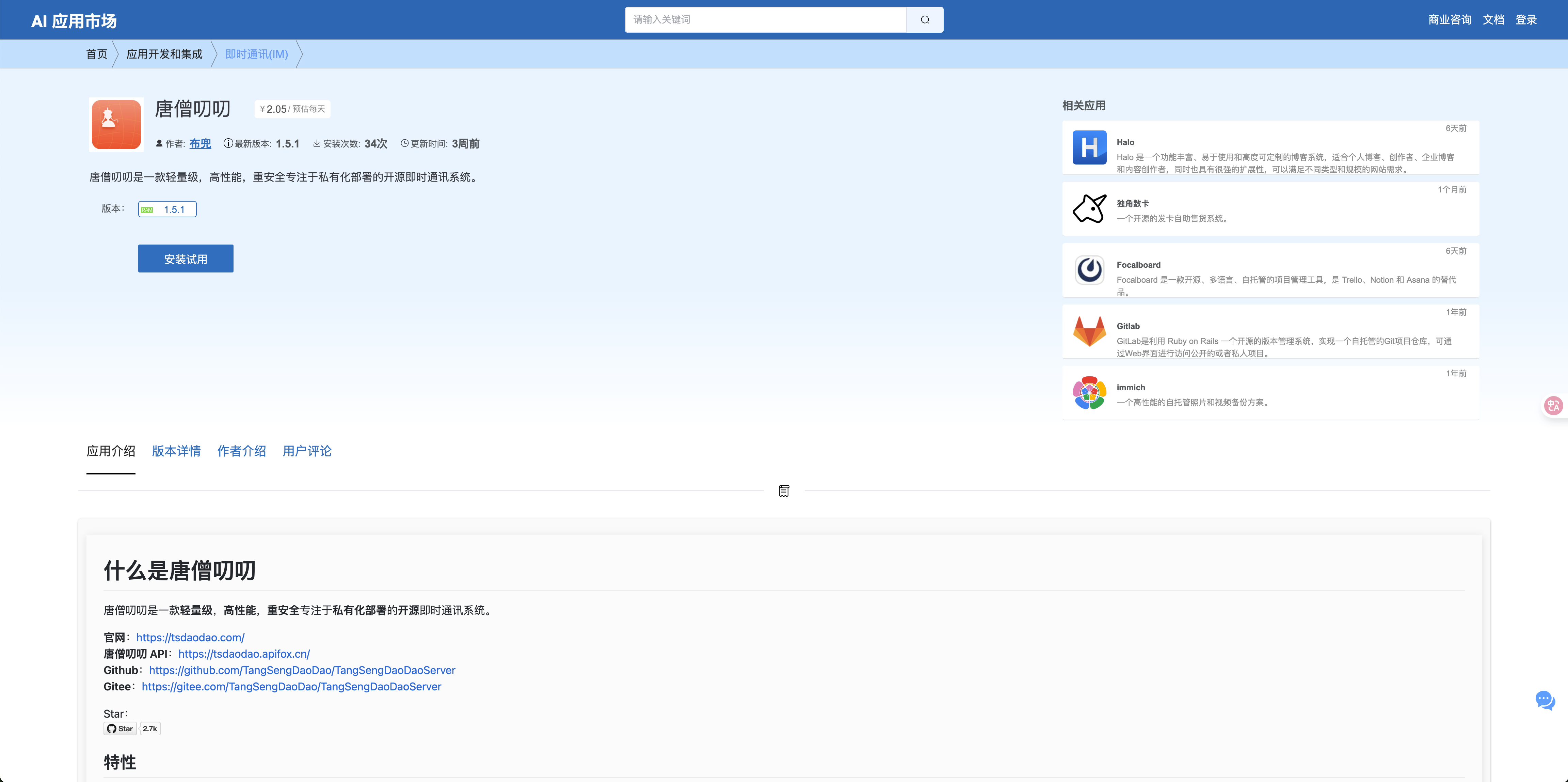
Task: Switch to the 版本详情 tab
Action: (177, 451)
